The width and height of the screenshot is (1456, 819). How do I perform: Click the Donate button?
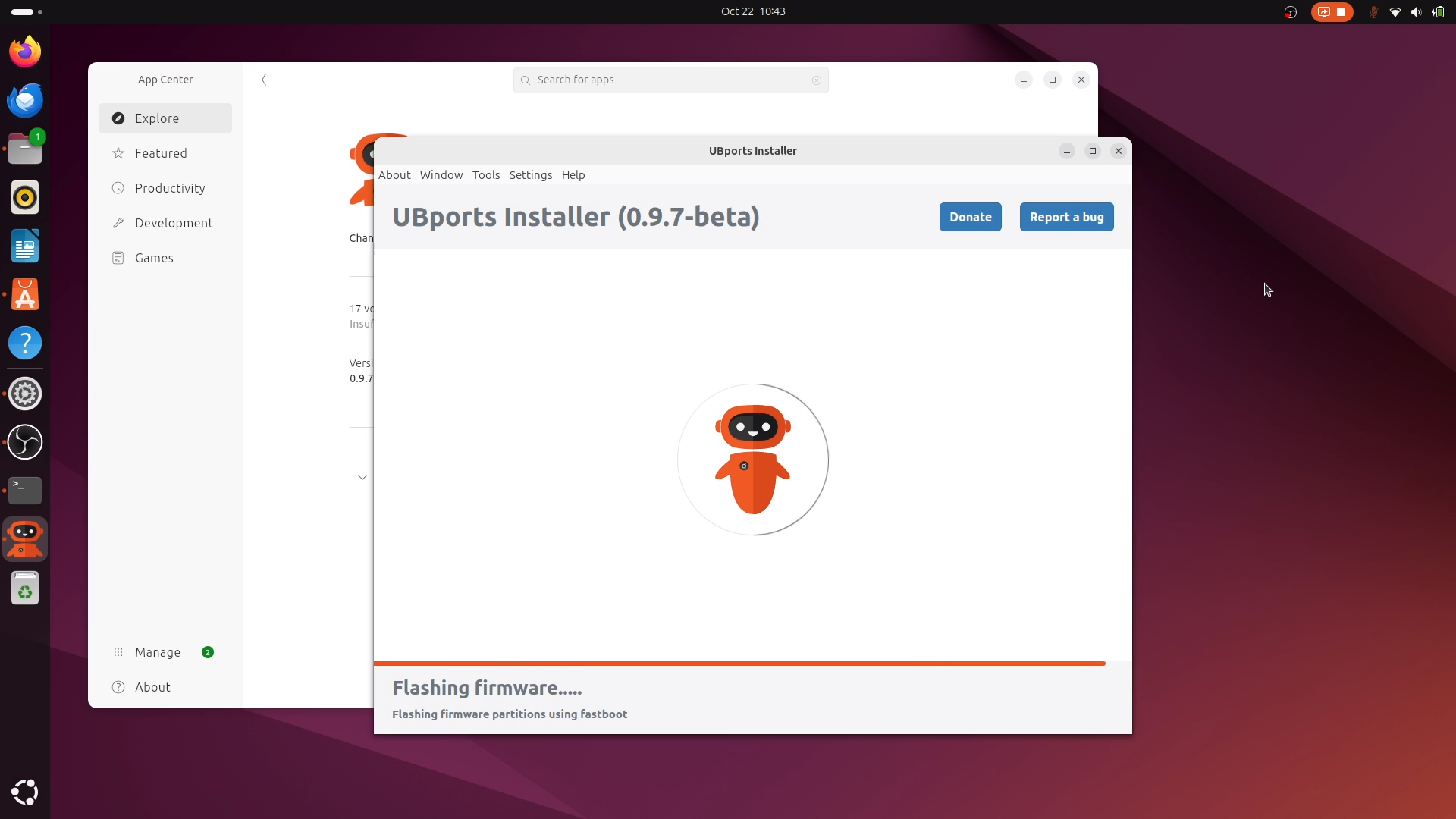click(970, 217)
